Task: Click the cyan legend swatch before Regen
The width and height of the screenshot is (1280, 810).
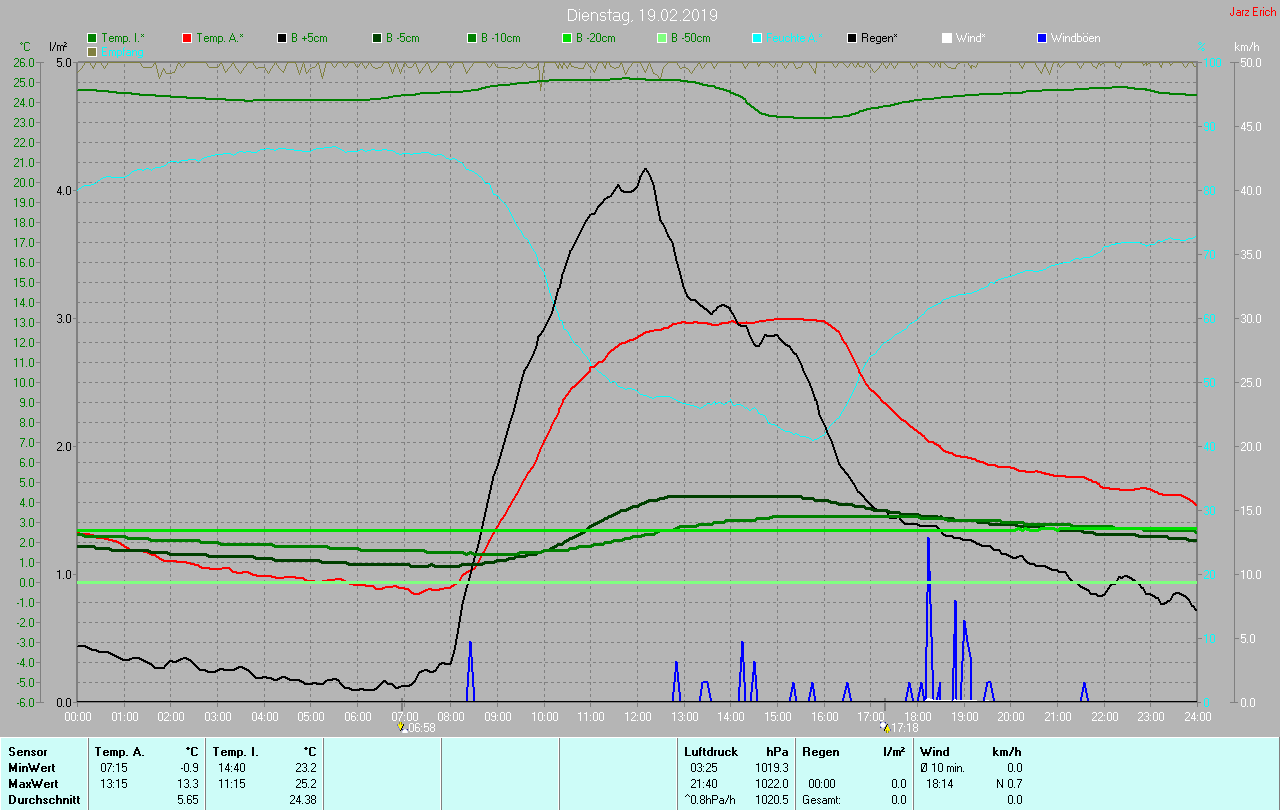Action: [x=757, y=38]
